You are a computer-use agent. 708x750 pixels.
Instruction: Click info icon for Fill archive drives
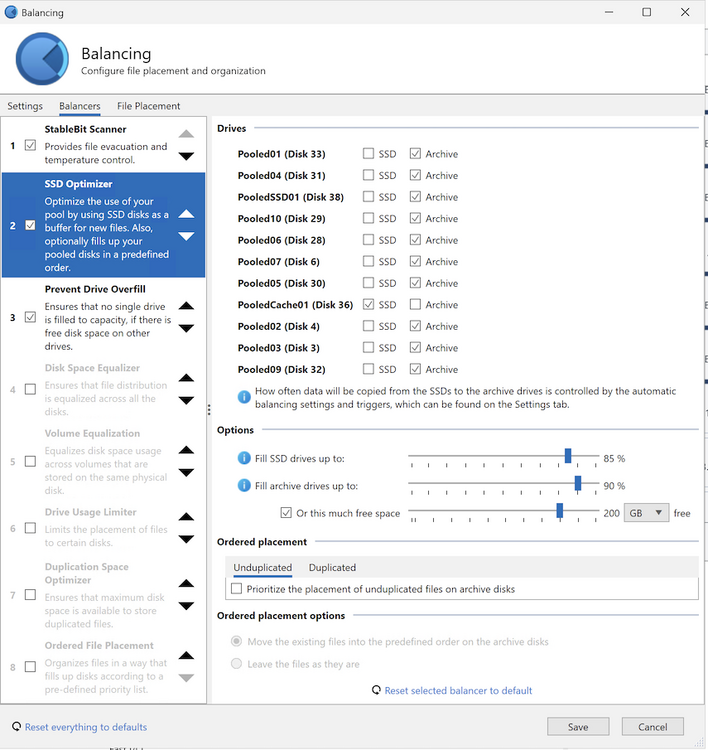pos(244,485)
